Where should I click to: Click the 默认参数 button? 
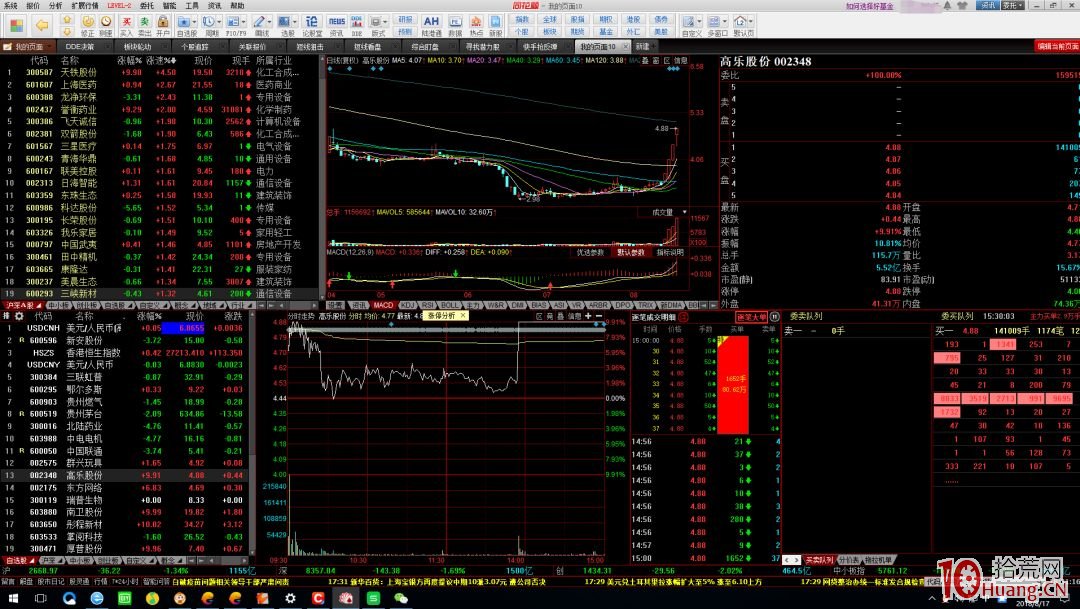click(631, 252)
